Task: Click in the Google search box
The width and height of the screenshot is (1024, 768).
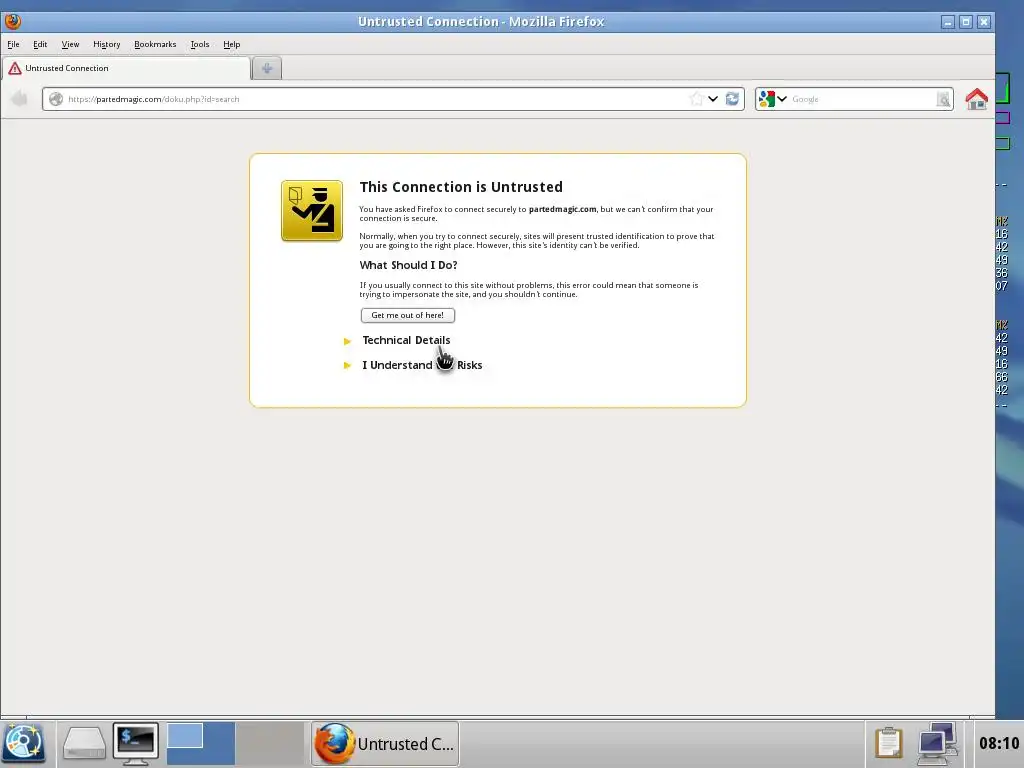Action: click(862, 99)
